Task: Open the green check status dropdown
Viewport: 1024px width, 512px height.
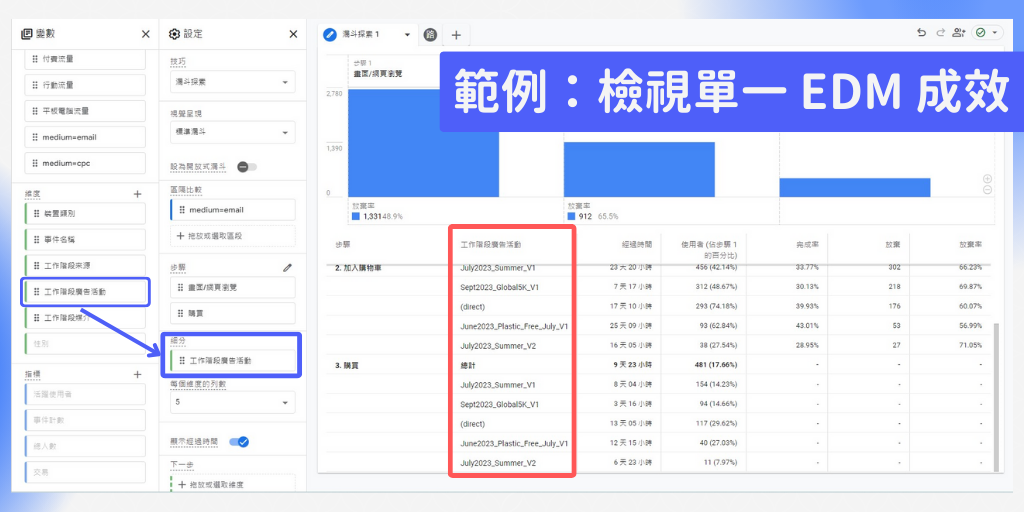Action: [x=987, y=33]
